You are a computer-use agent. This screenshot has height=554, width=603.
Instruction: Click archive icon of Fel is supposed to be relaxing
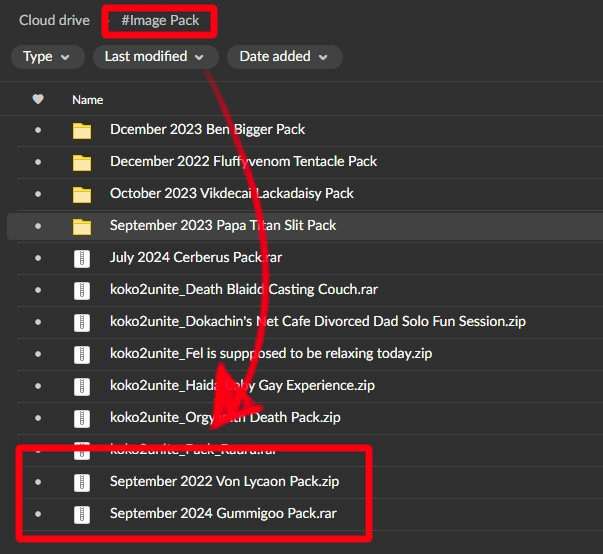point(82,354)
